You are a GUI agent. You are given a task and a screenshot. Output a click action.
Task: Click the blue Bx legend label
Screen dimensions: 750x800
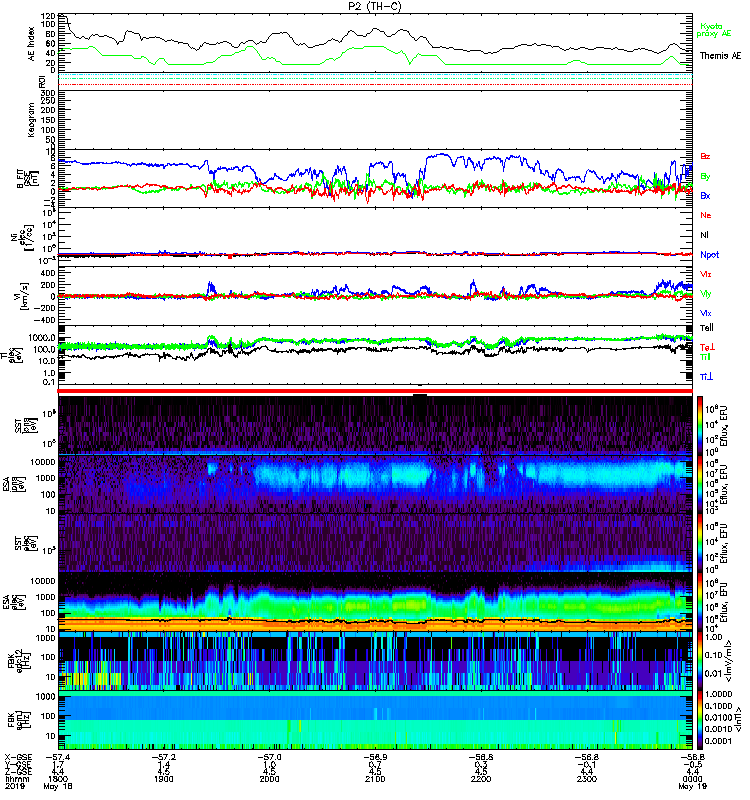pos(705,195)
